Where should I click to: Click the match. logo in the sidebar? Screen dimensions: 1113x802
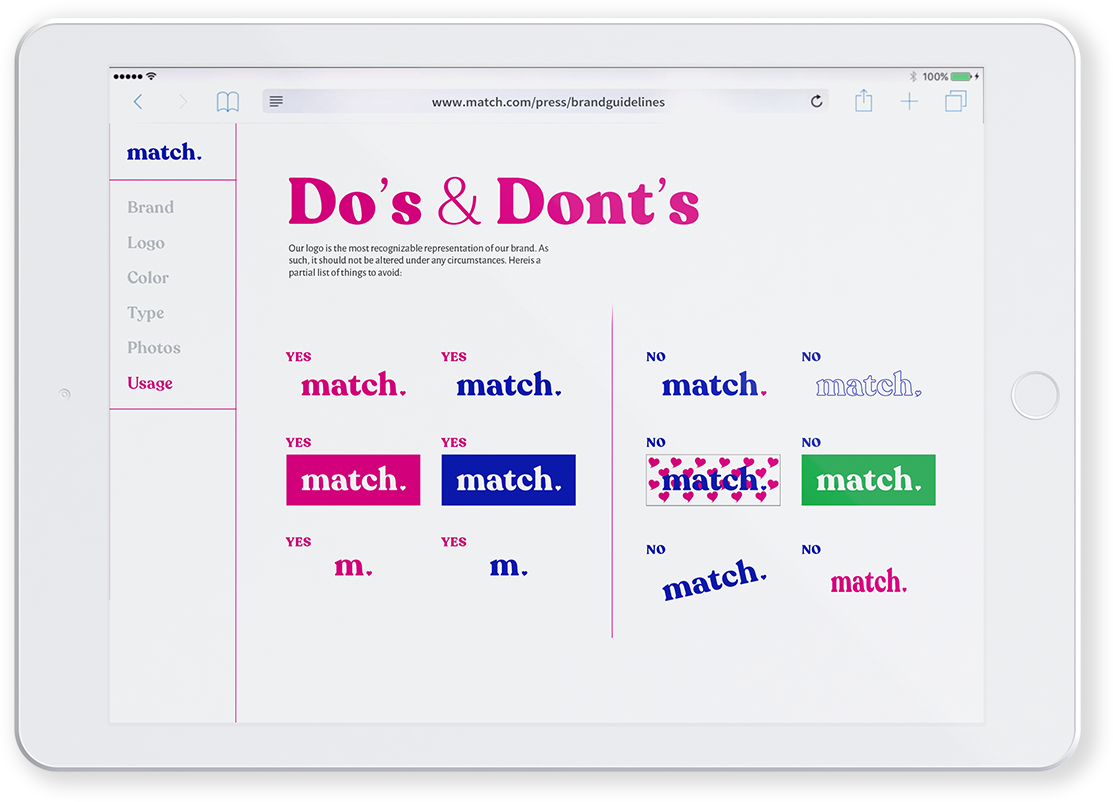pyautogui.click(x=164, y=152)
